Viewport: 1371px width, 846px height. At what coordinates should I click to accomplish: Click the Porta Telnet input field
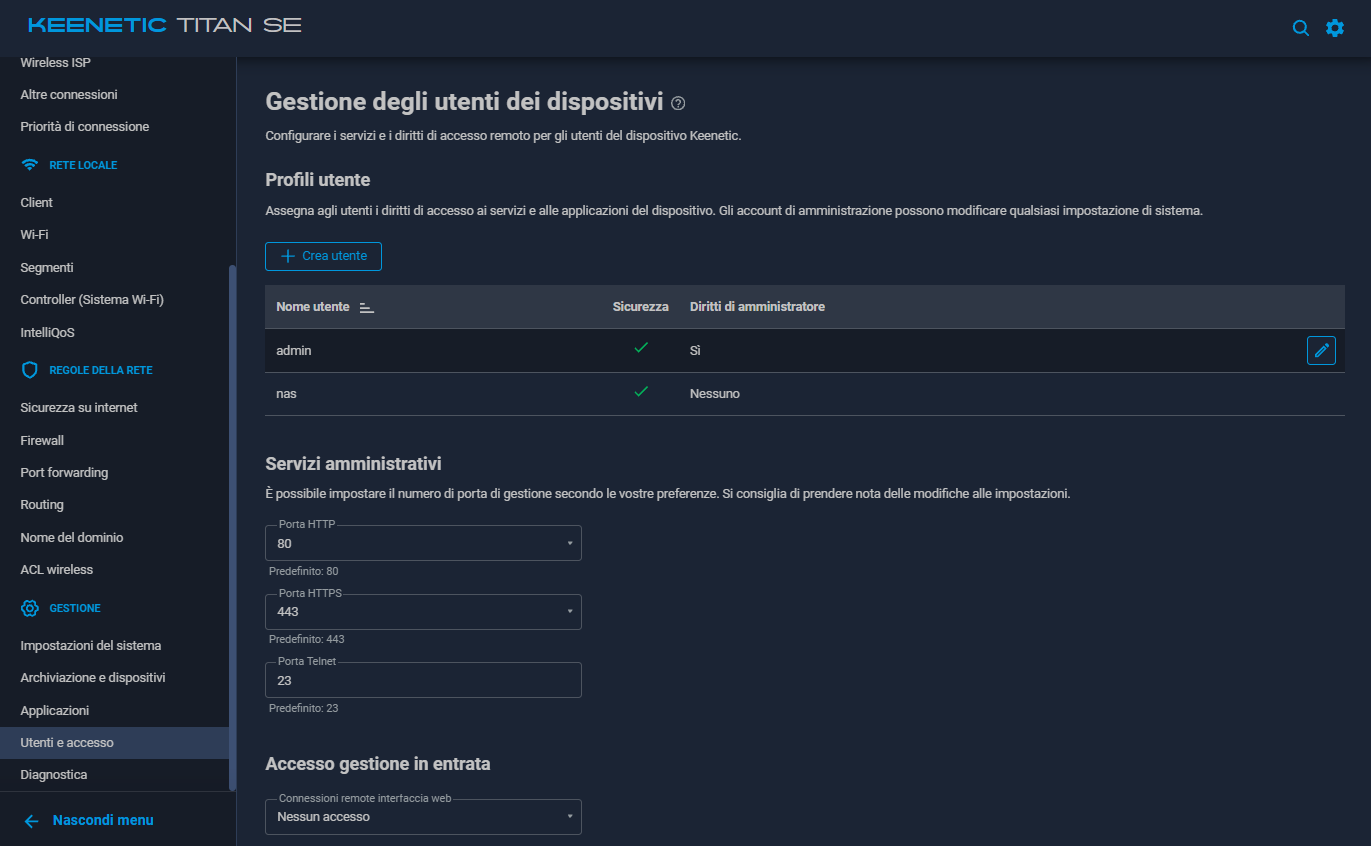(423, 680)
